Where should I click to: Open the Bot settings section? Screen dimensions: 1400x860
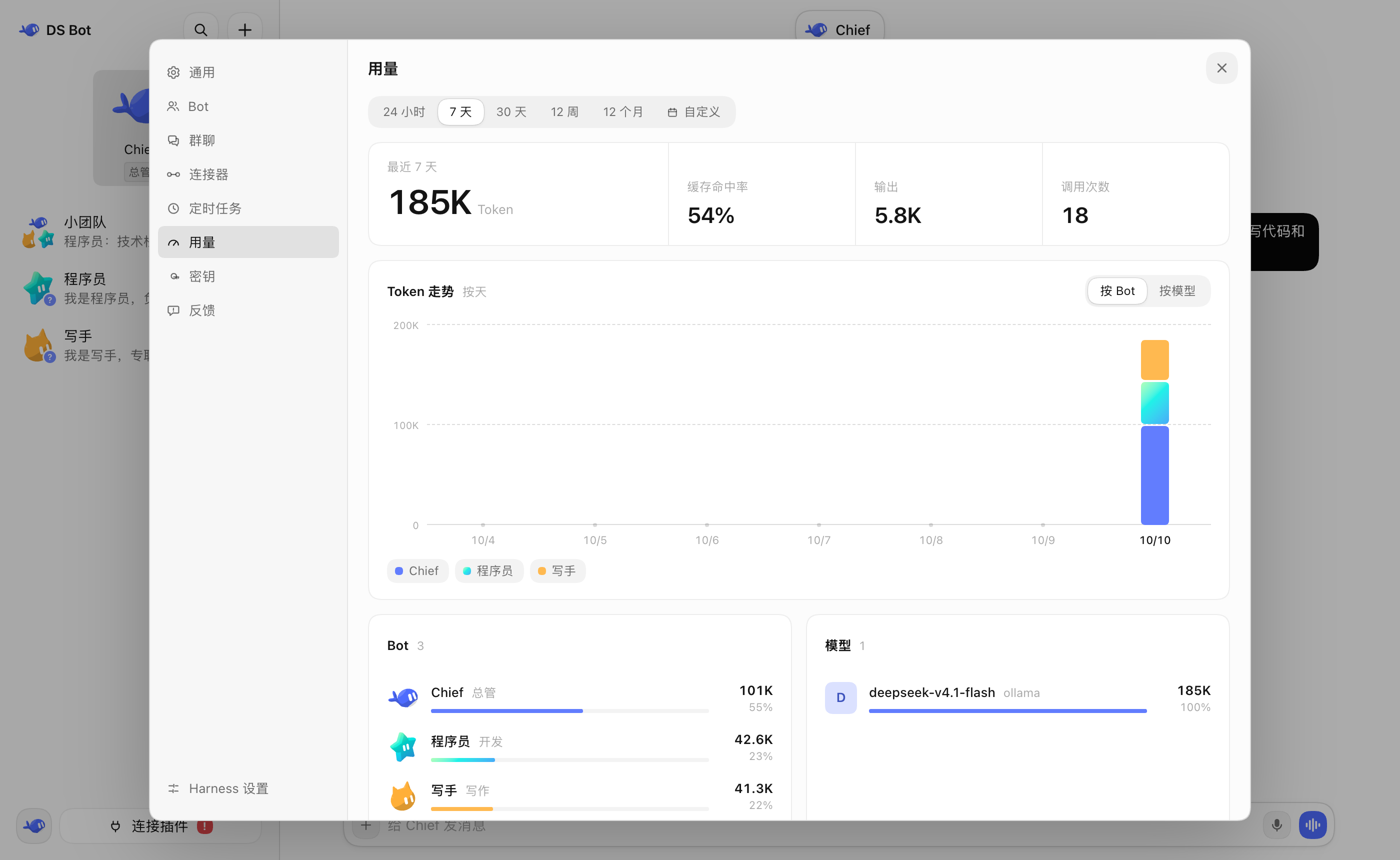[248, 106]
